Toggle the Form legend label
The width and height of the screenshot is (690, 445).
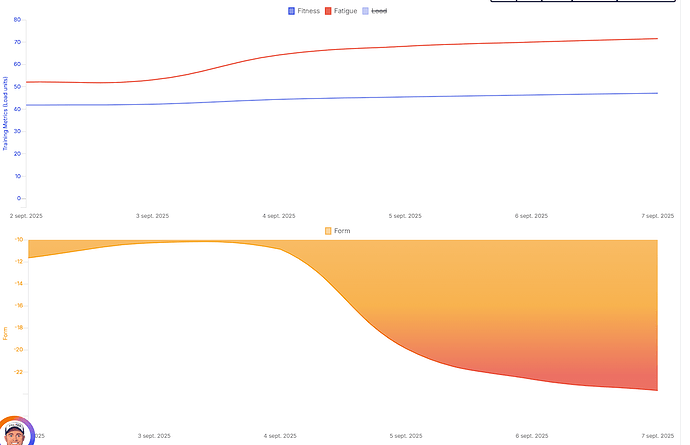(342, 231)
